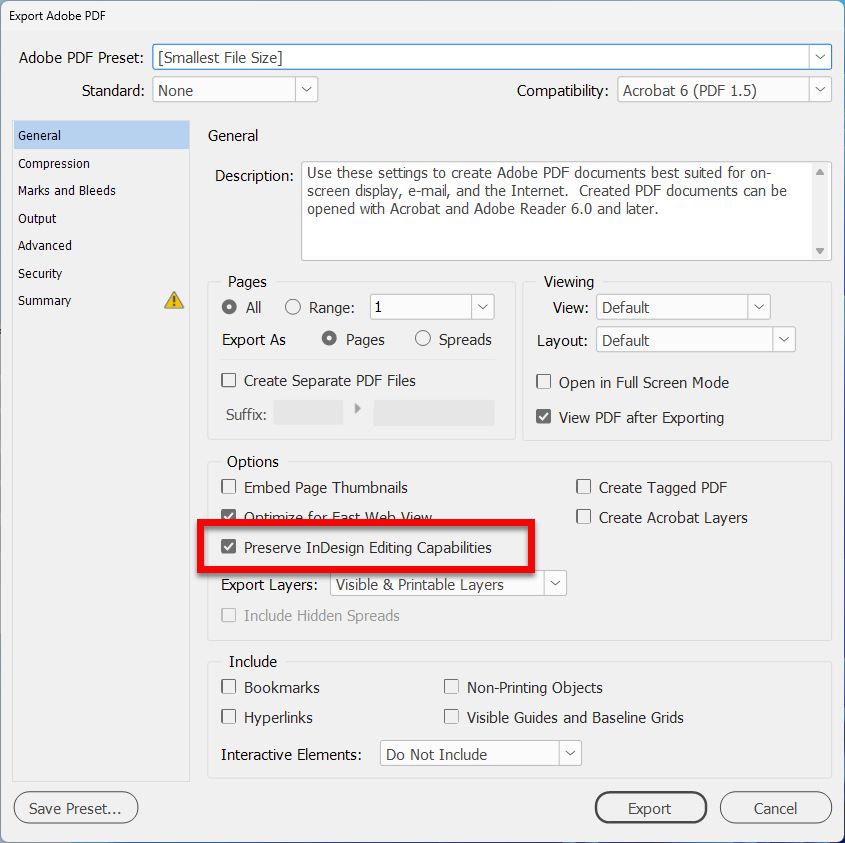Enable Visible Guides and Baseline Grids
The width and height of the screenshot is (845, 843).
pos(451,717)
